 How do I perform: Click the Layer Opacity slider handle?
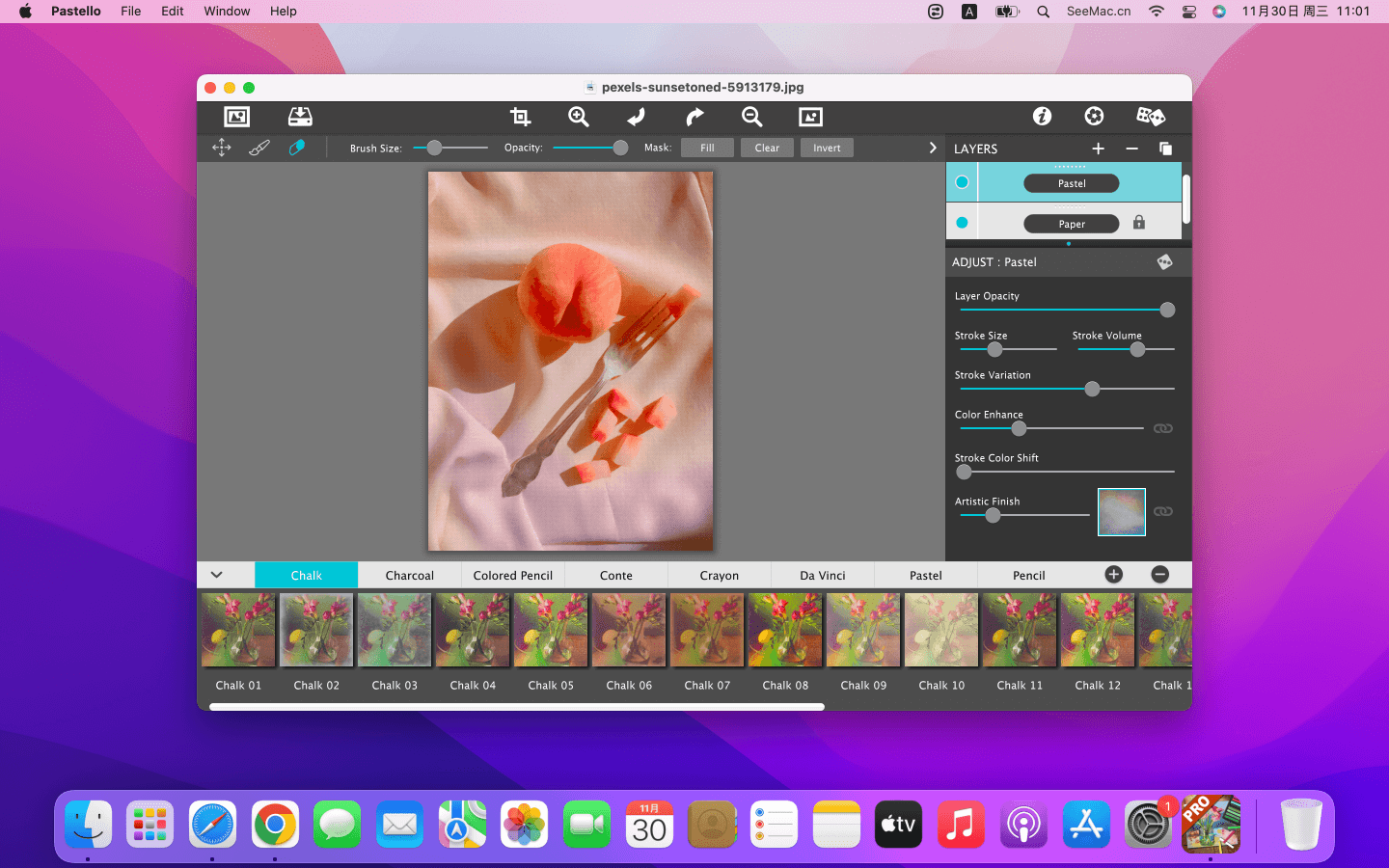[x=1167, y=310]
